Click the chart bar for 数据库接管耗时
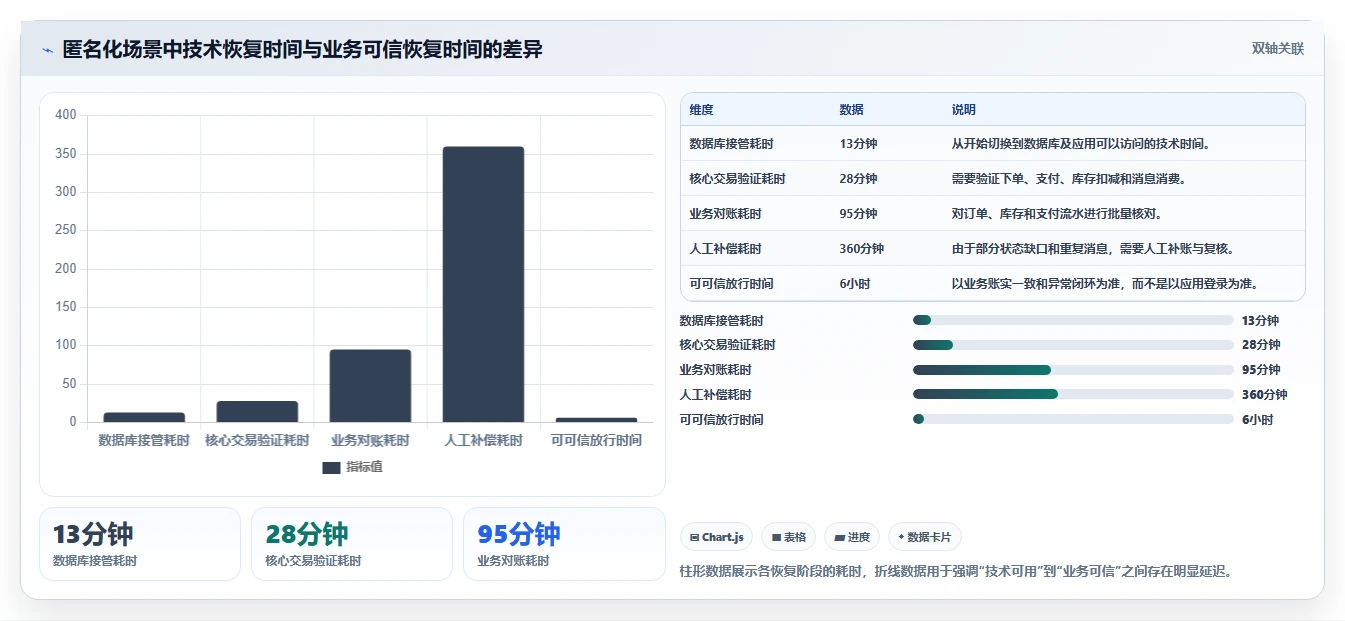Viewport: 1345px width, 621px height. (x=144, y=417)
